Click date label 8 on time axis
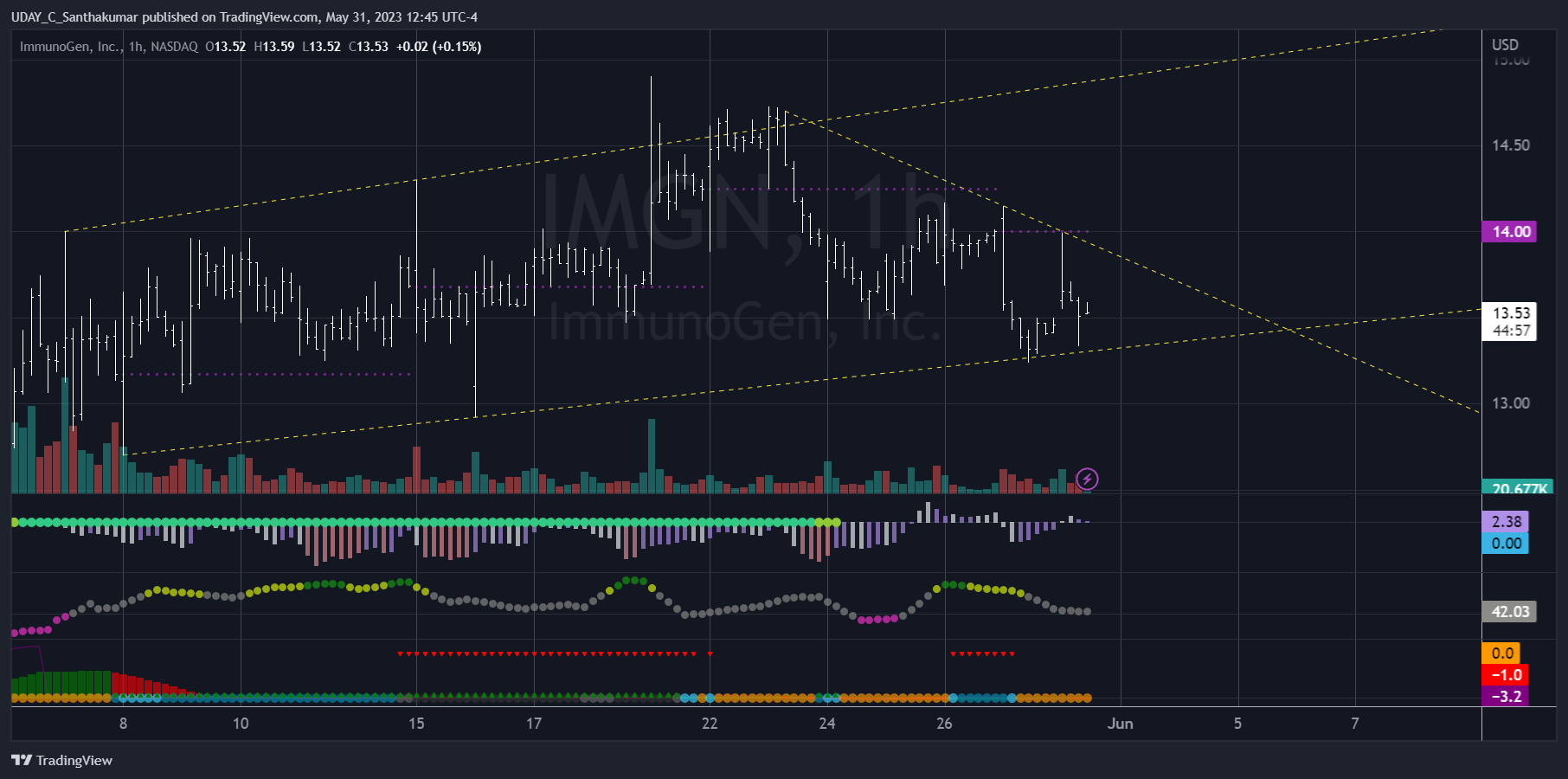Image resolution: width=1568 pixels, height=779 pixels. click(x=123, y=724)
